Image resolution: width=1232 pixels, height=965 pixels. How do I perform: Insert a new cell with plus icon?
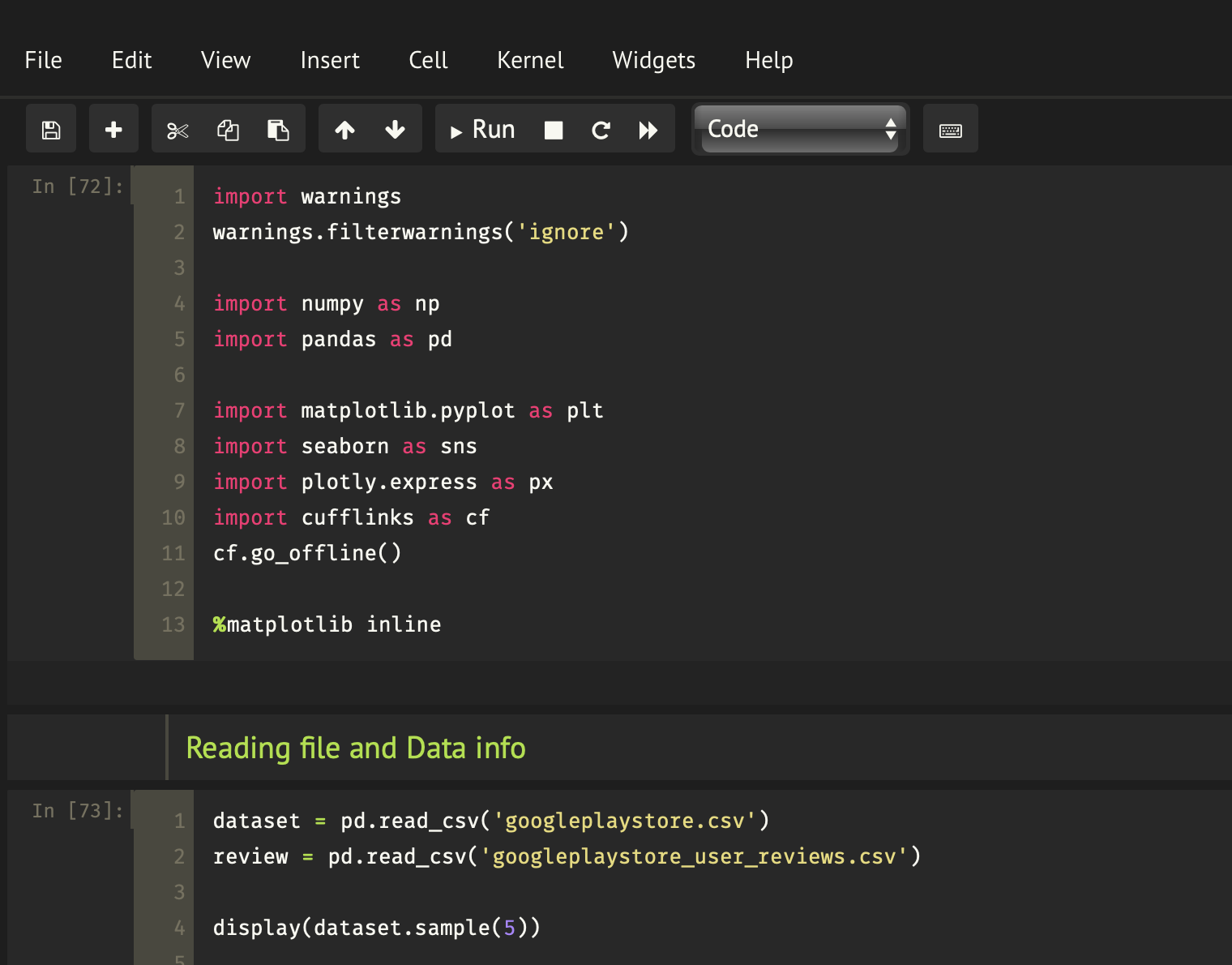click(x=113, y=130)
